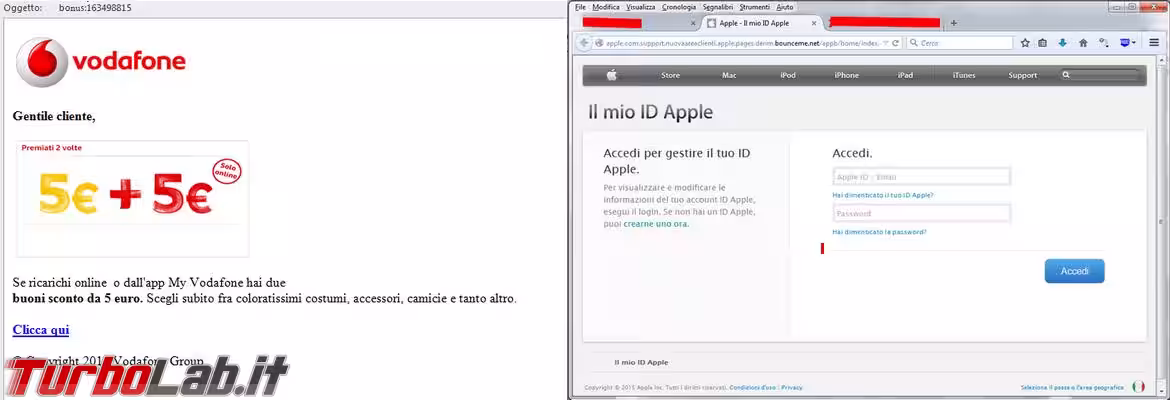Focus the Apple ID email input field
The width and height of the screenshot is (1170, 400).
click(x=921, y=176)
